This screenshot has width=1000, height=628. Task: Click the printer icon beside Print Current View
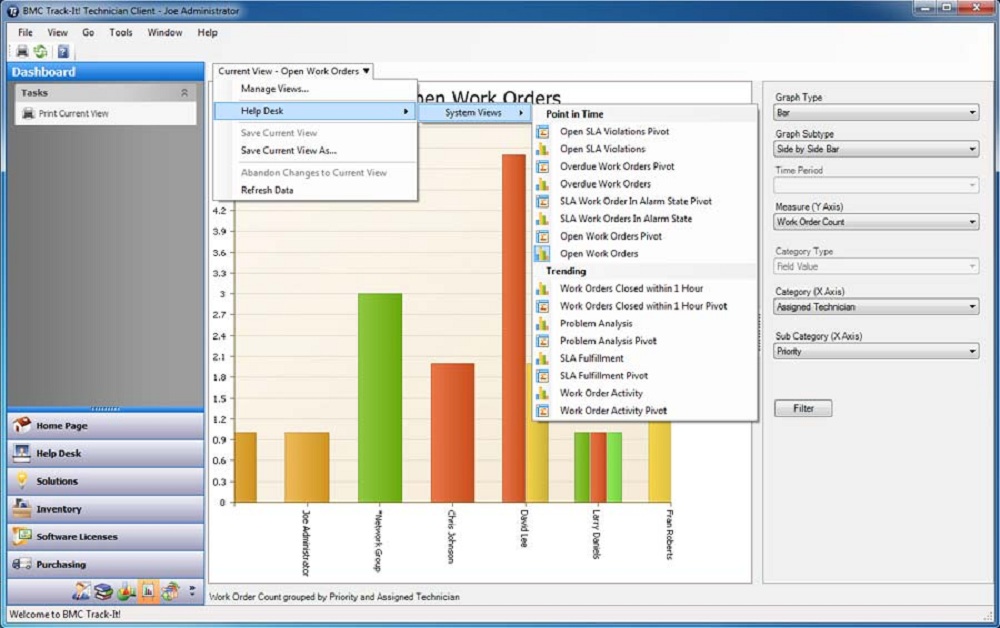point(28,113)
